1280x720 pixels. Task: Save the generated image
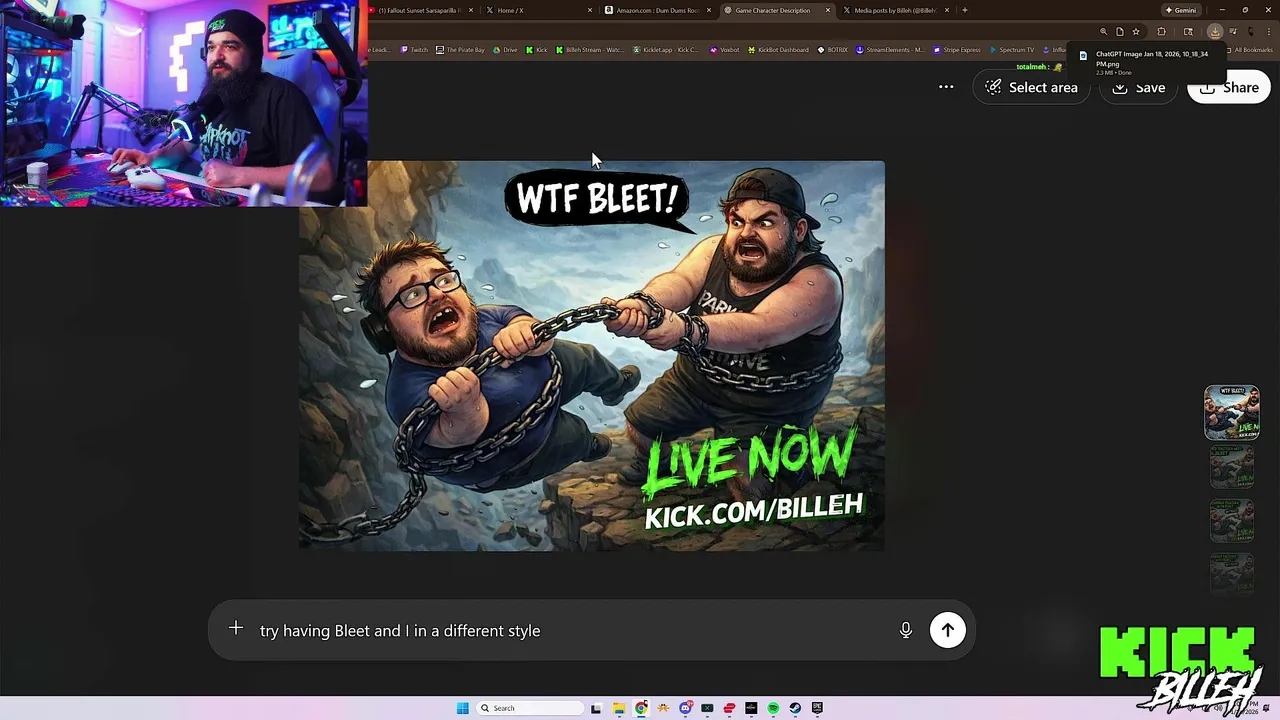click(x=1139, y=87)
